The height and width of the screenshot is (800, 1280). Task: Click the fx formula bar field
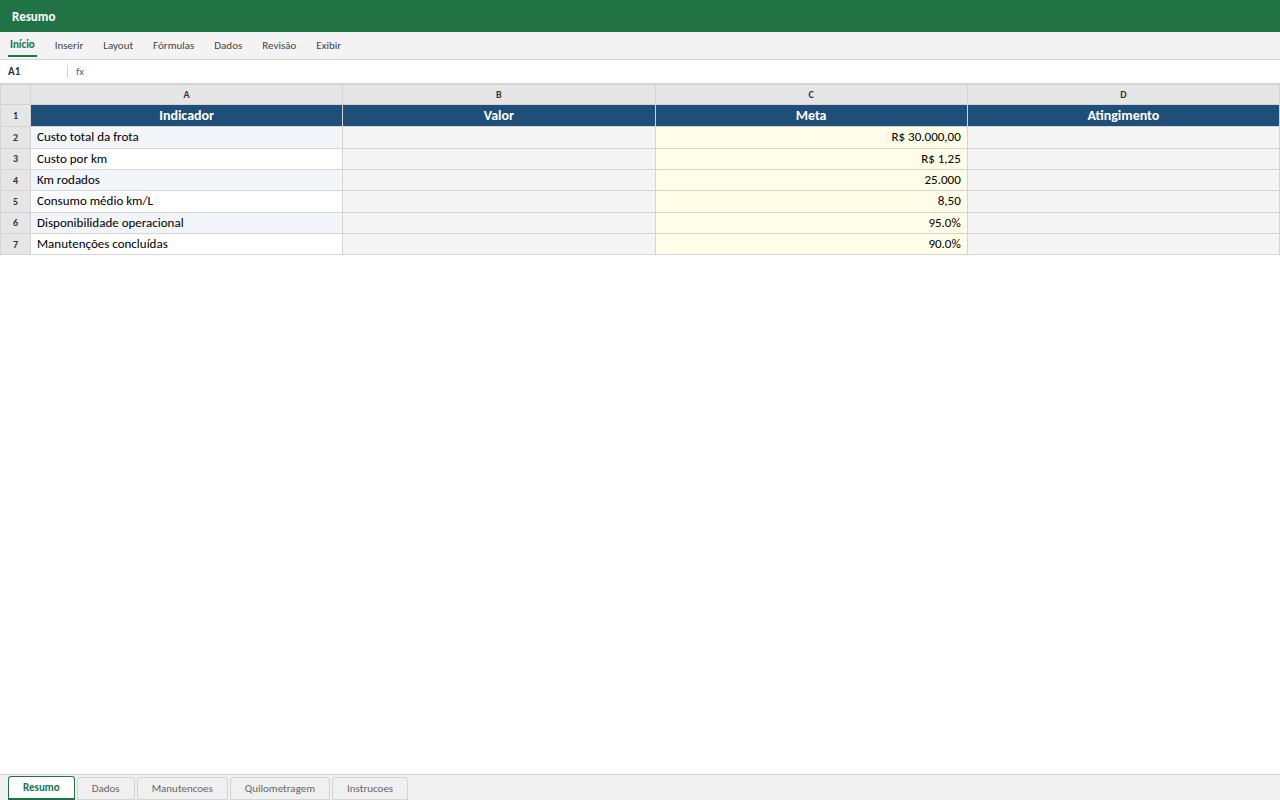(680, 72)
